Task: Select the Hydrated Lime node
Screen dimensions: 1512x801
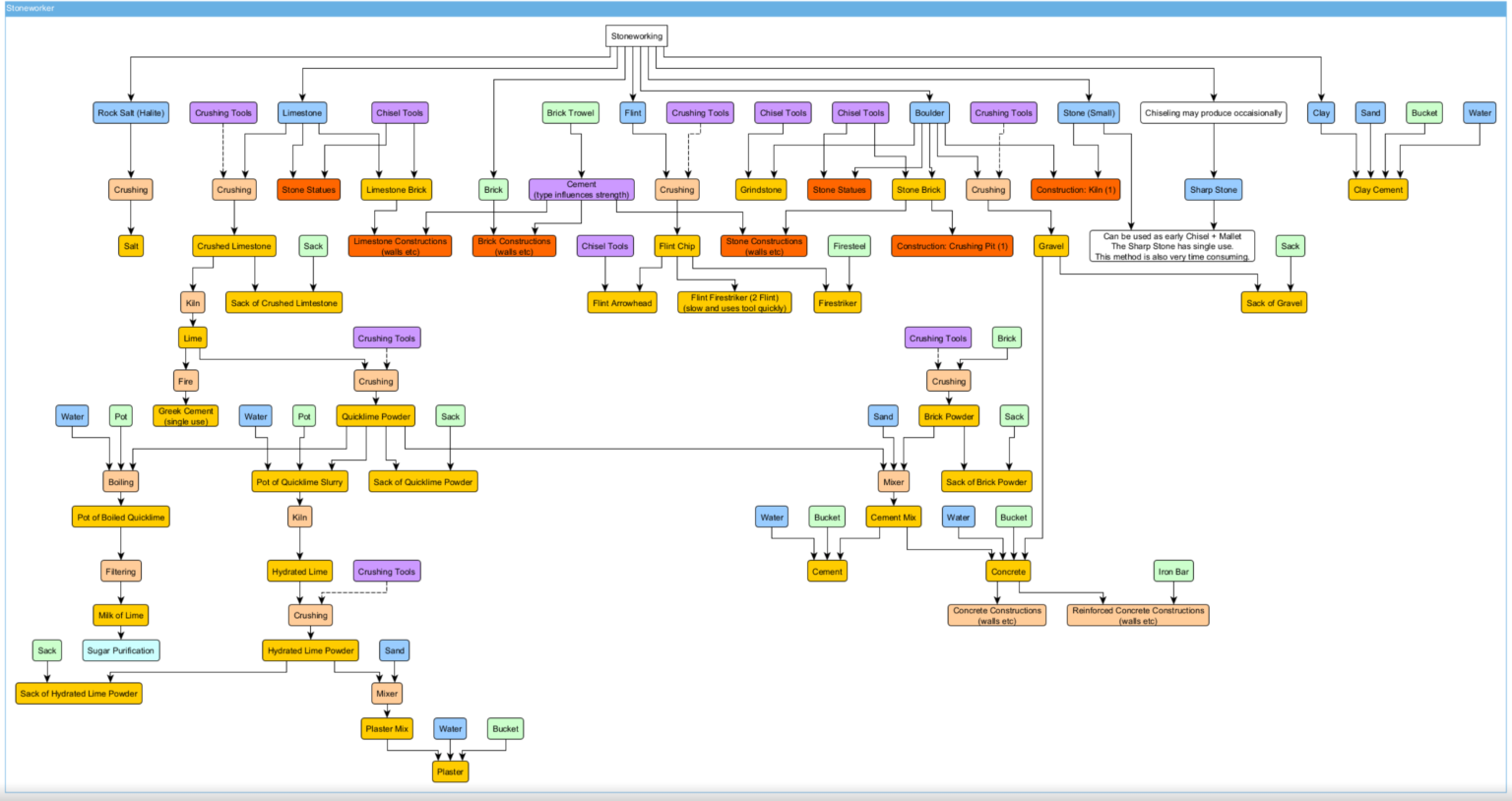Action: point(300,572)
